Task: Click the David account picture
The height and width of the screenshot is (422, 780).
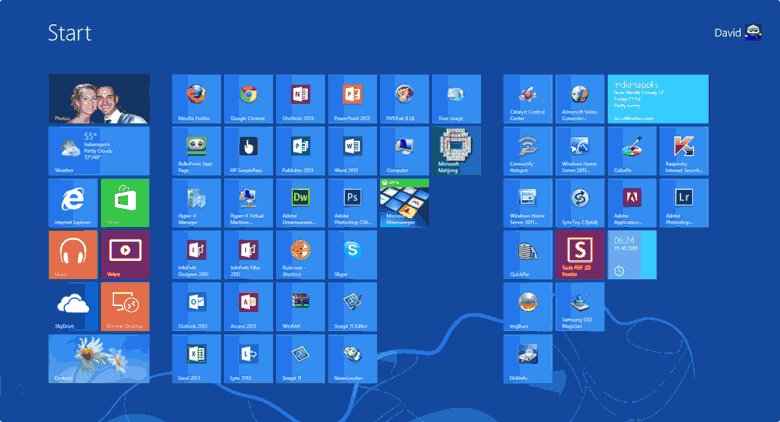Action: 753,33
